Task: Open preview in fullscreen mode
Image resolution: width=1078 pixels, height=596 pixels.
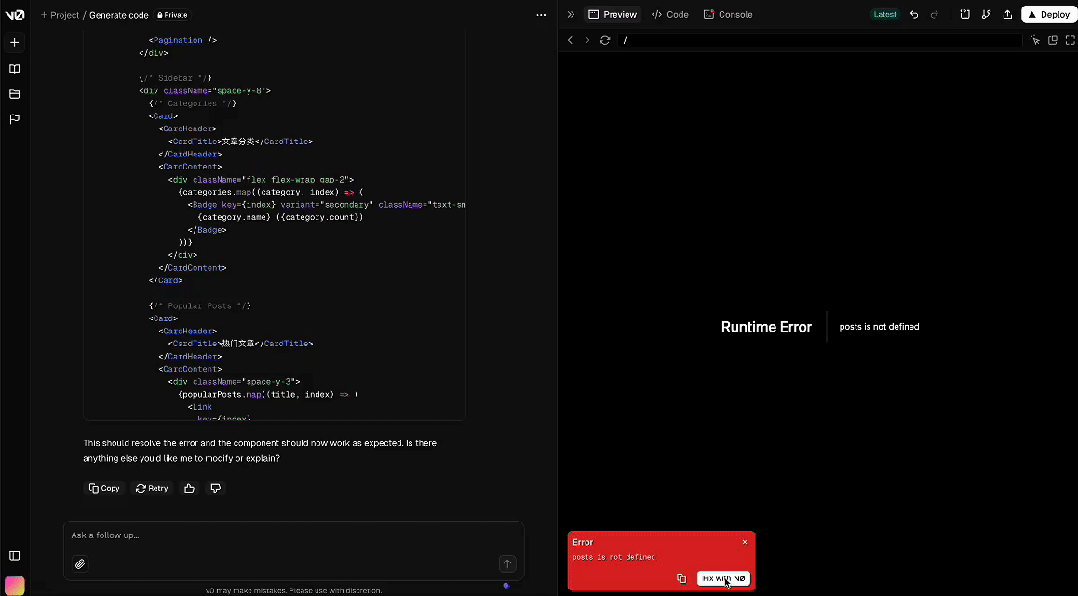Action: [1069, 40]
